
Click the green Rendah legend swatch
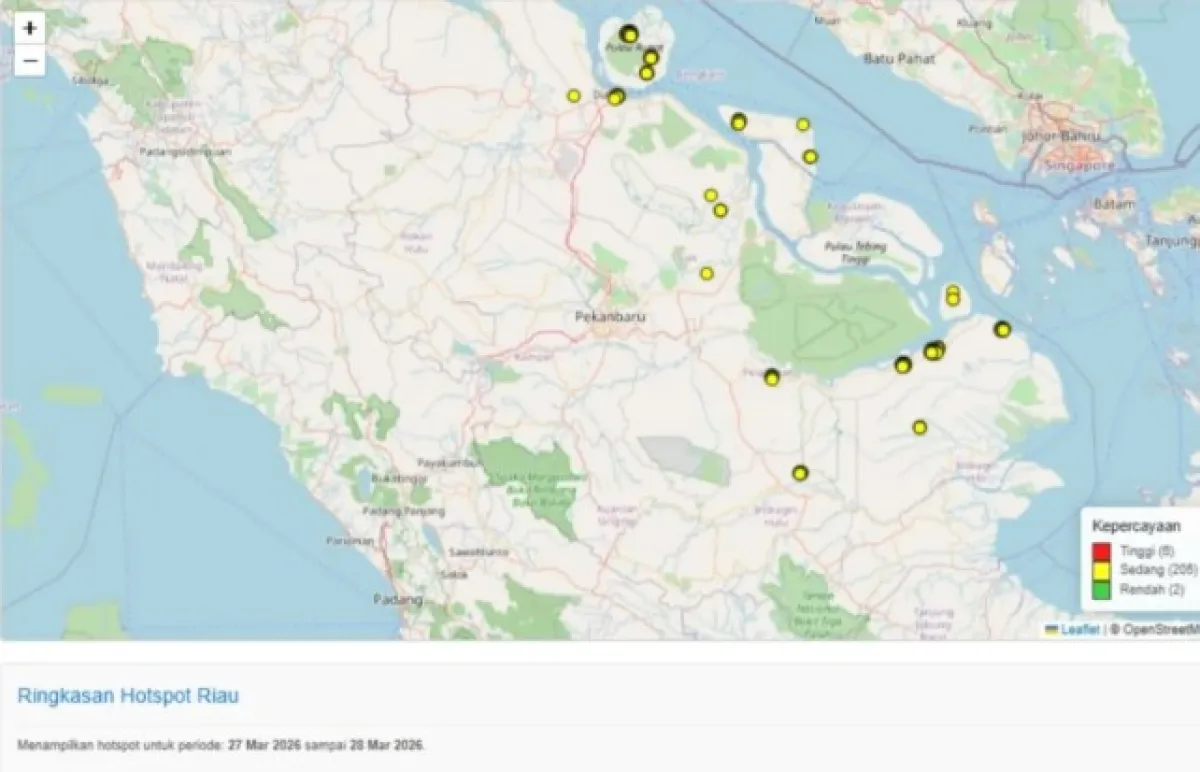coord(1101,589)
